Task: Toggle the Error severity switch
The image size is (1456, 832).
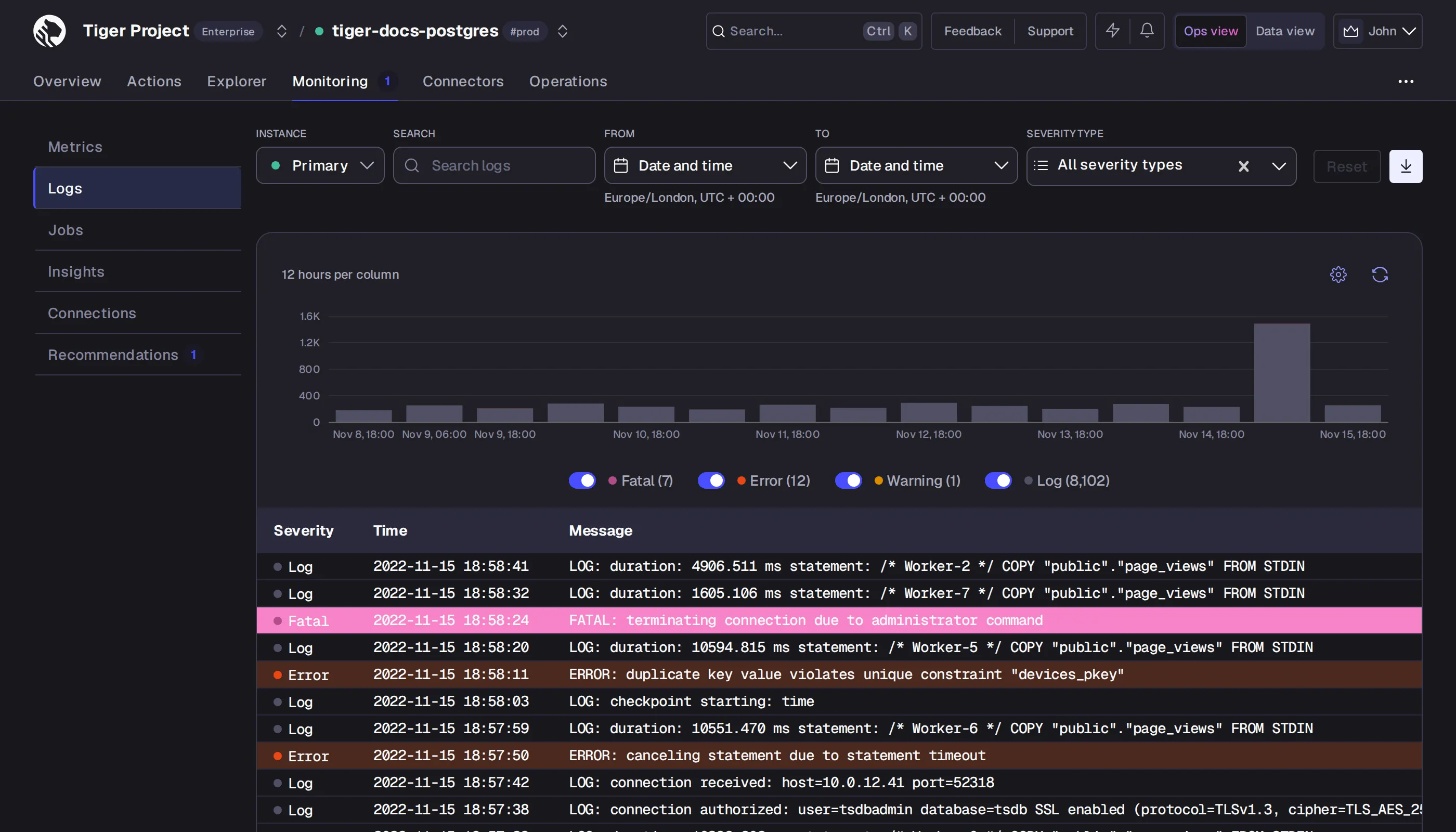Action: coord(711,480)
